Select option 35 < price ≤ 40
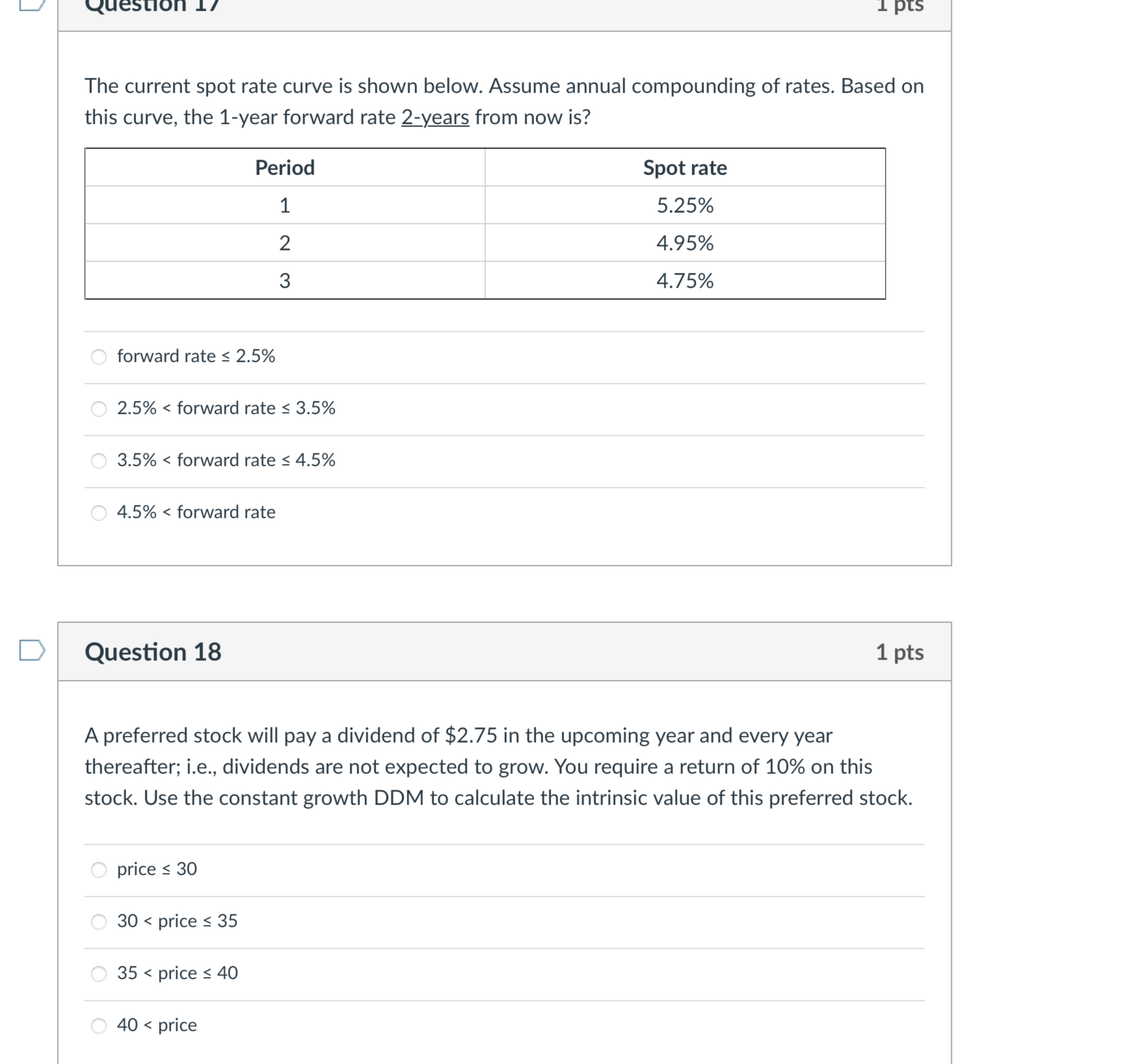 click(99, 974)
